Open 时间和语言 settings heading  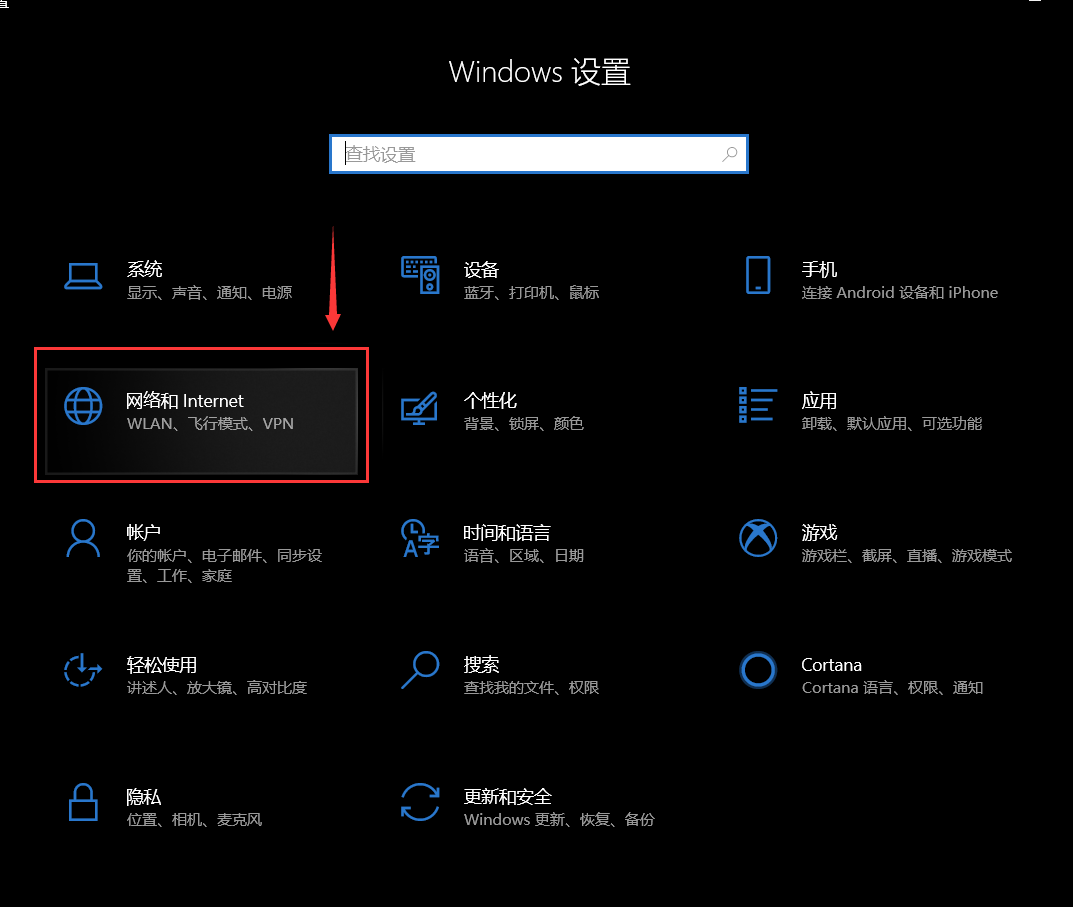(x=507, y=533)
